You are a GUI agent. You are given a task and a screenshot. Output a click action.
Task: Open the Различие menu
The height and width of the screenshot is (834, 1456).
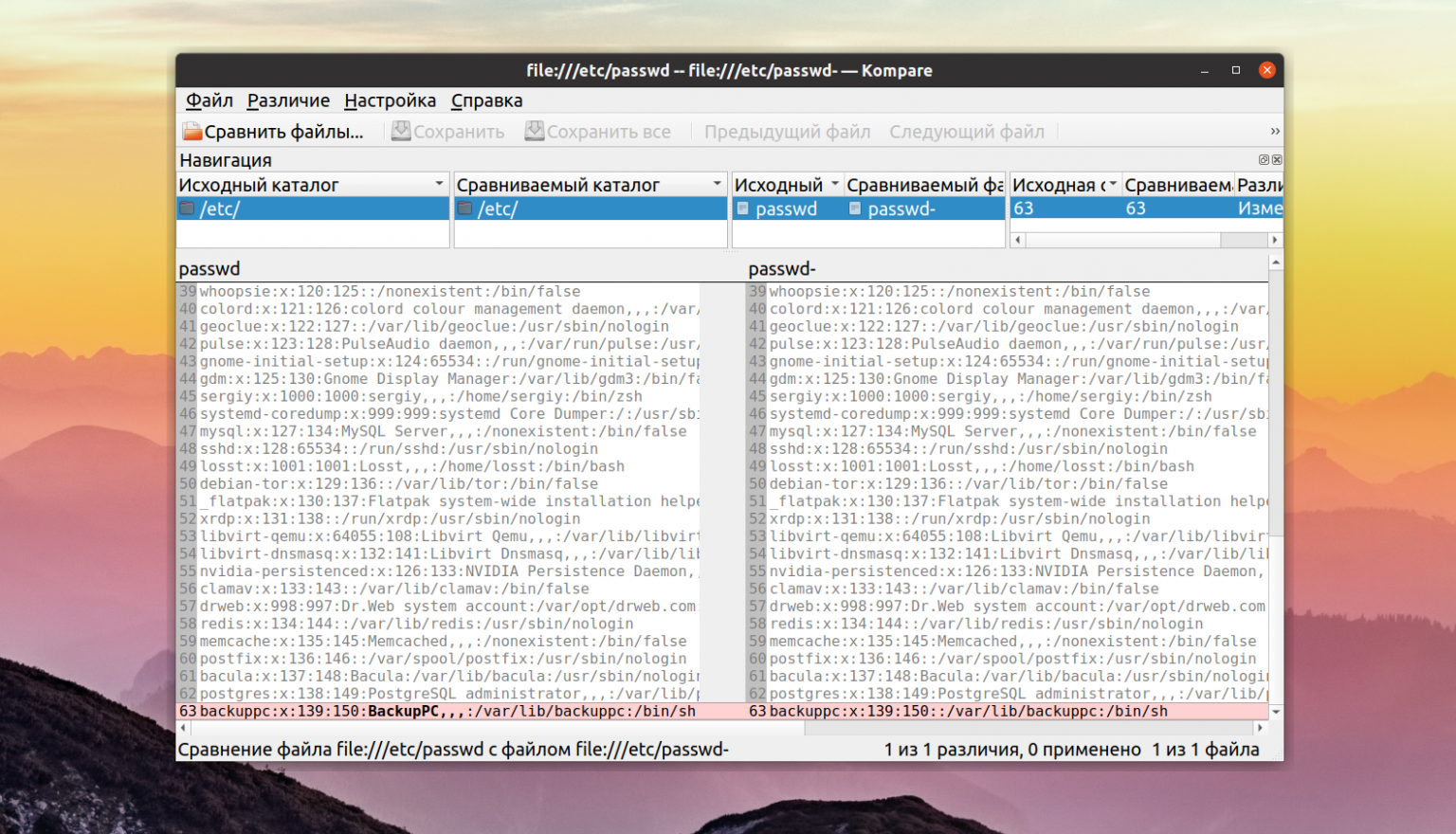pos(289,100)
